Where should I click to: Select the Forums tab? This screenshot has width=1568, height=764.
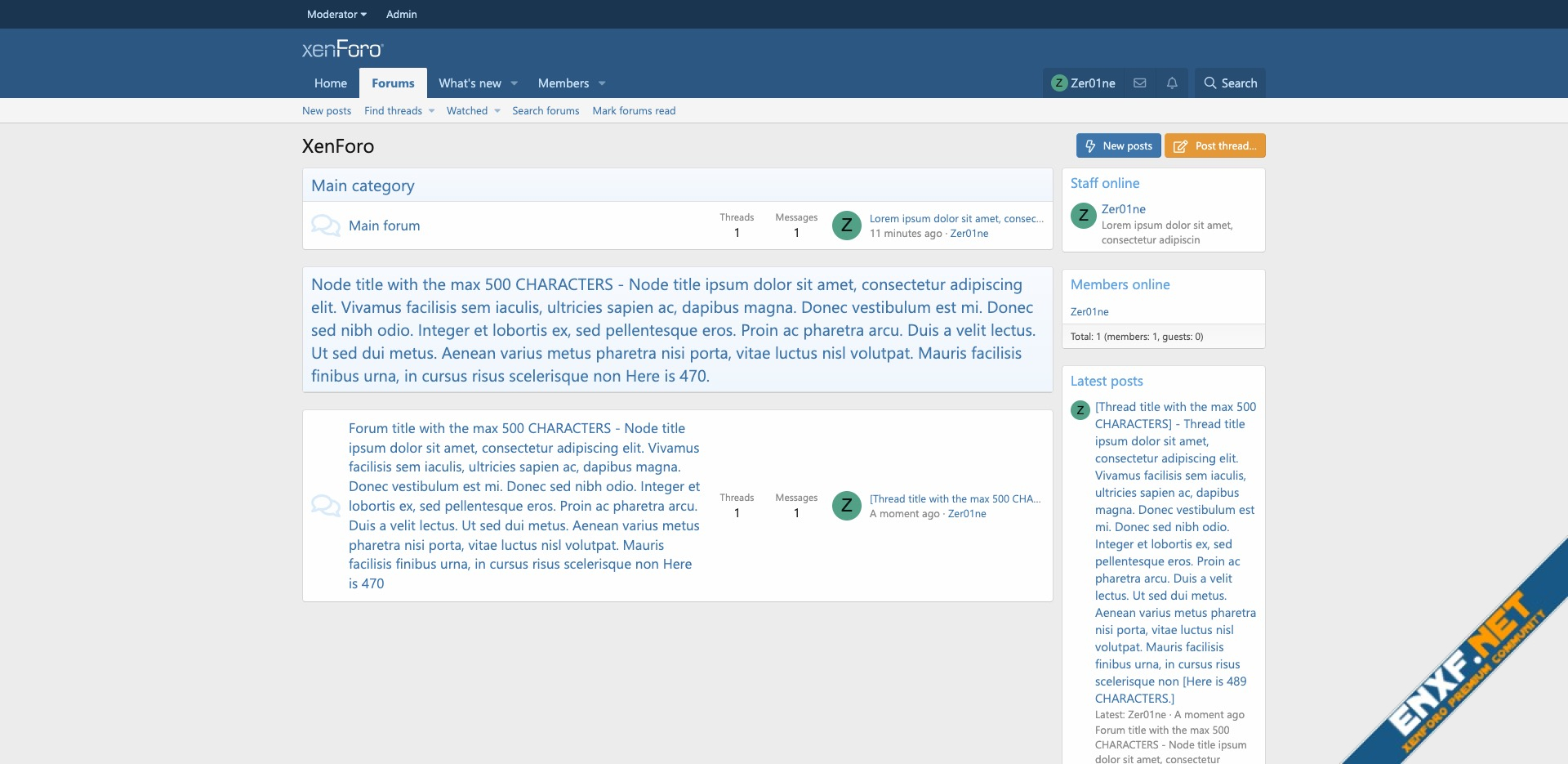point(393,83)
